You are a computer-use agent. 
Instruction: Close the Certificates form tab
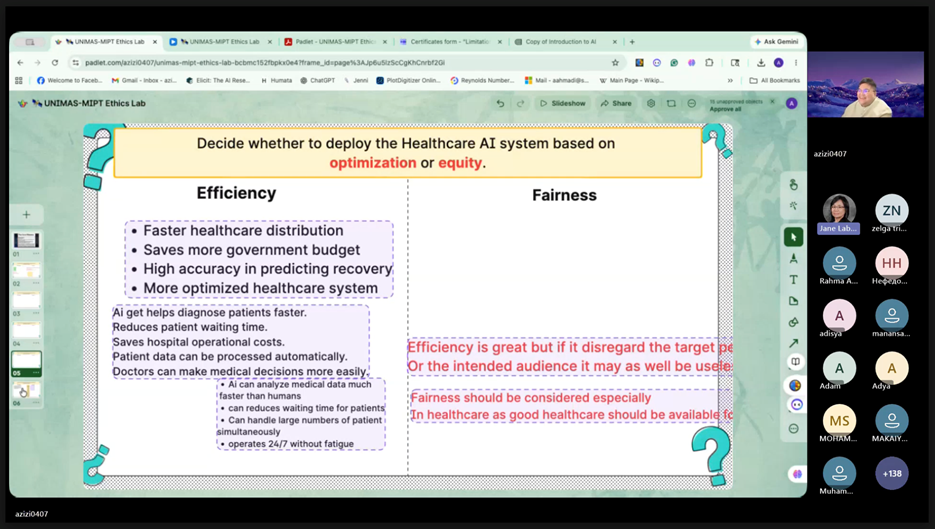pyautogui.click(x=499, y=42)
